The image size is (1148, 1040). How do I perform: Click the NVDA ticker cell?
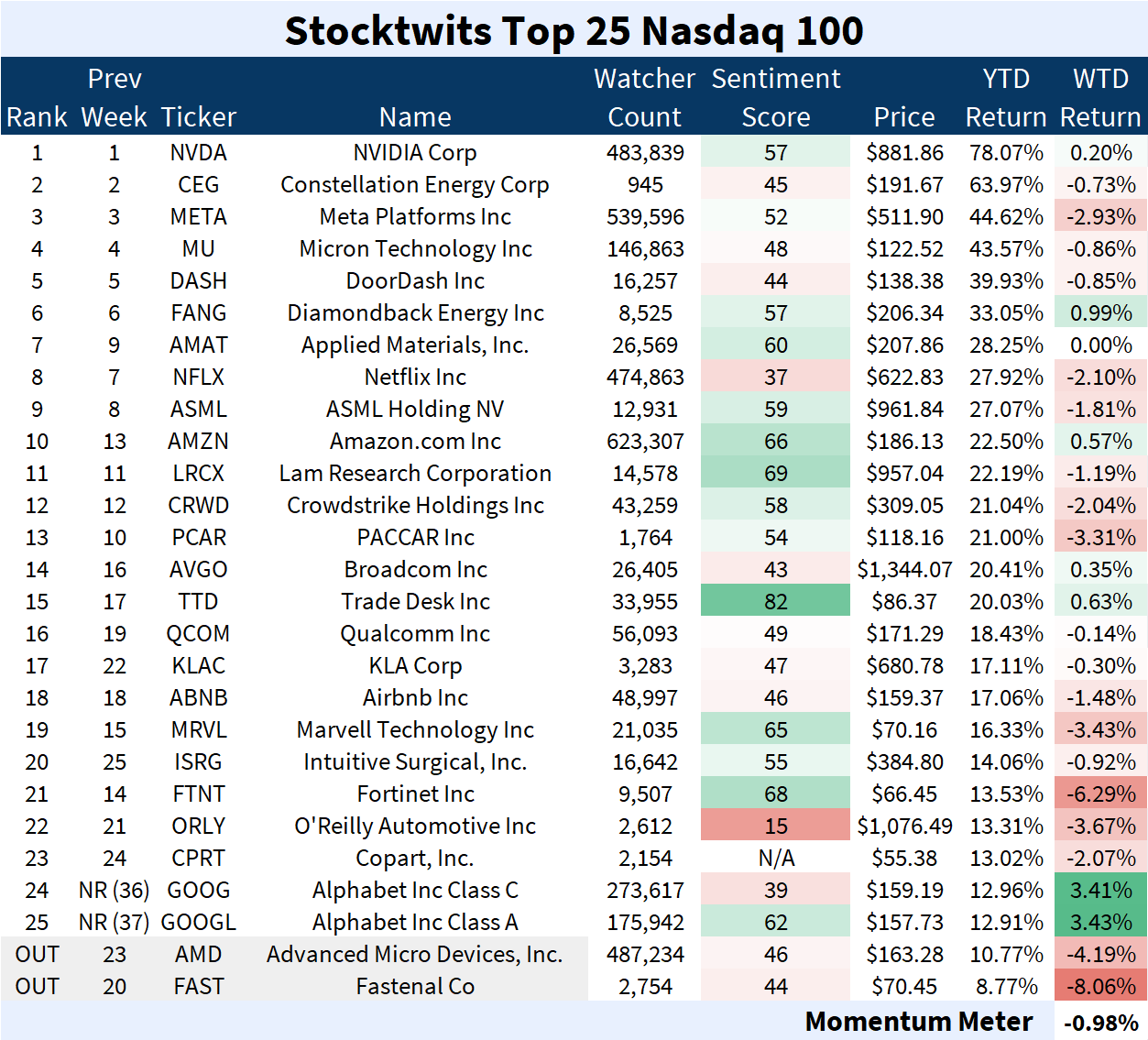coord(198,153)
